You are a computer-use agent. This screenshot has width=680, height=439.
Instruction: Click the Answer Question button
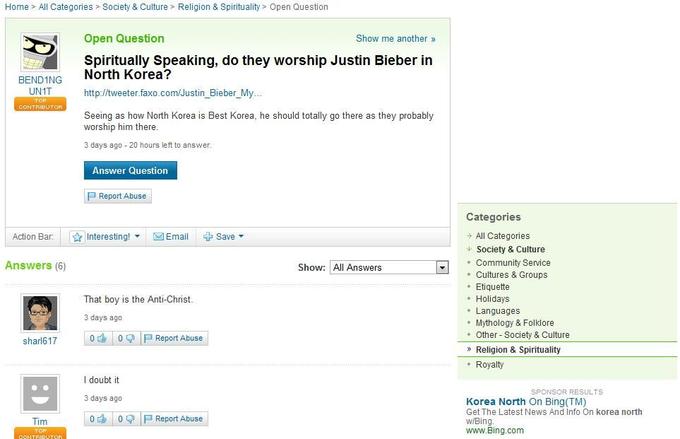click(x=130, y=170)
